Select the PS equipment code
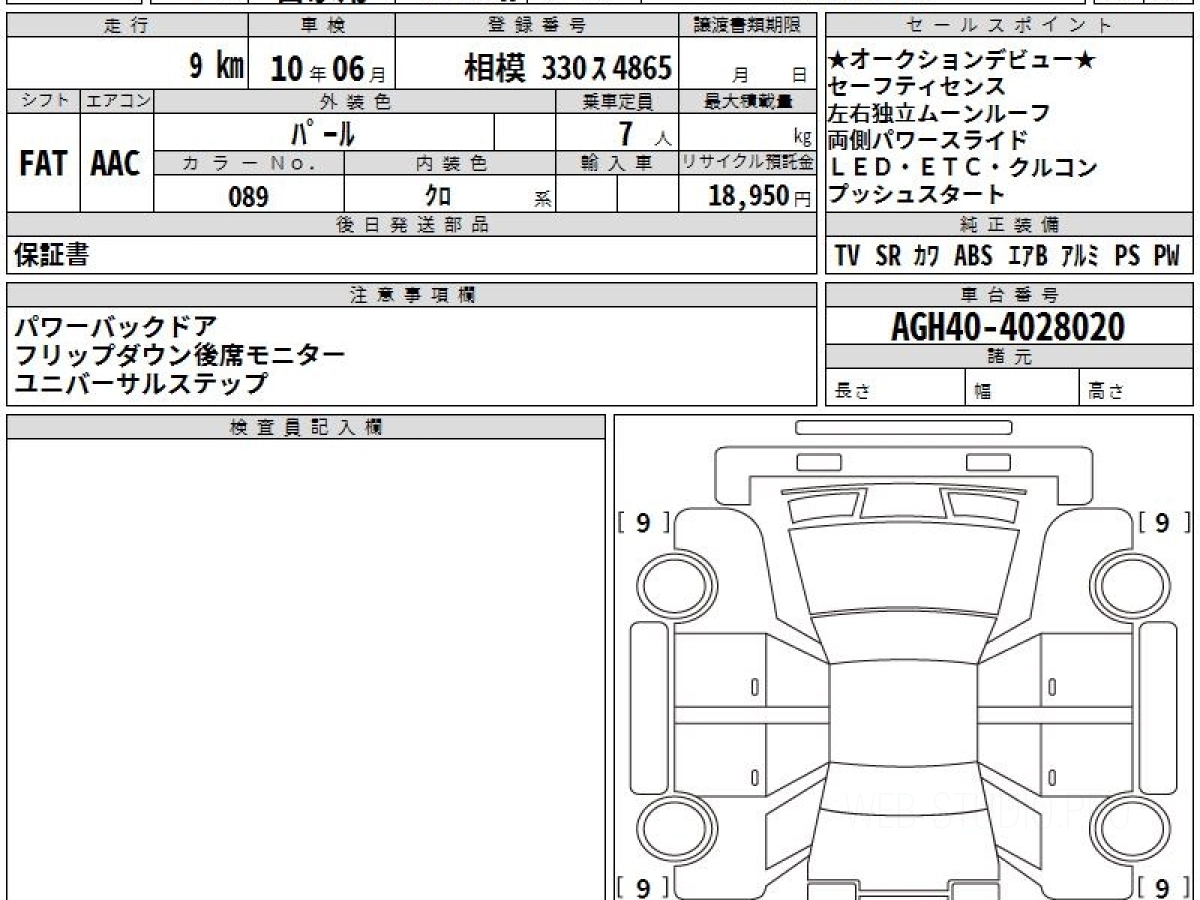This screenshot has width=1200, height=900. [1127, 256]
